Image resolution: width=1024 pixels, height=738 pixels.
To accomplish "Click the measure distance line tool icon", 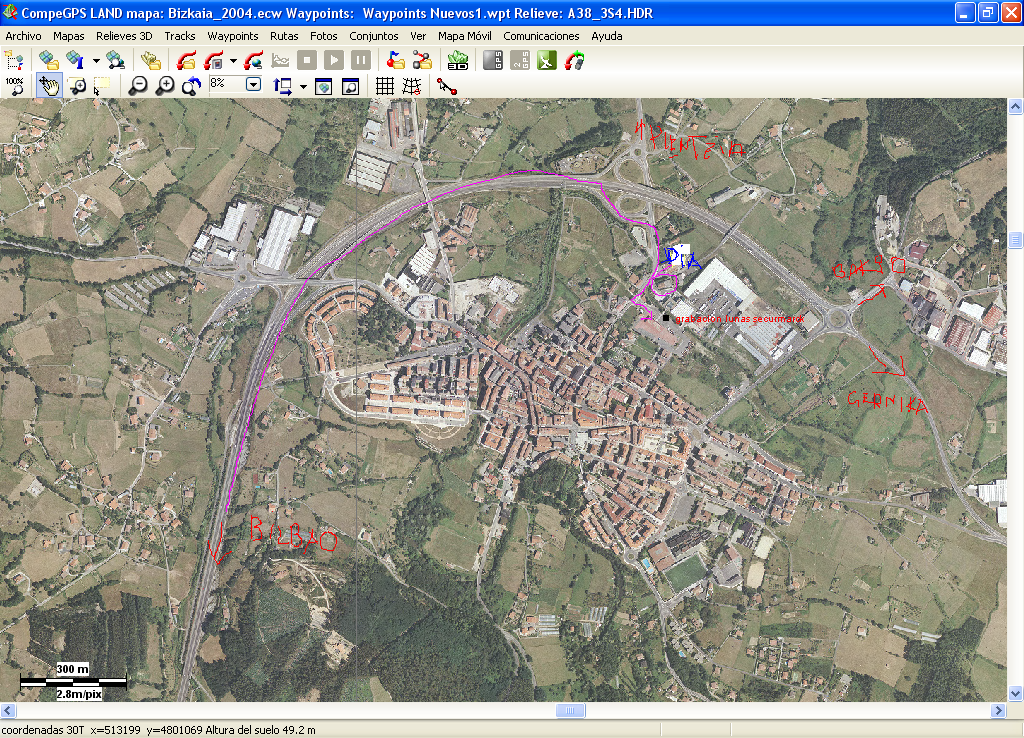I will 446,86.
